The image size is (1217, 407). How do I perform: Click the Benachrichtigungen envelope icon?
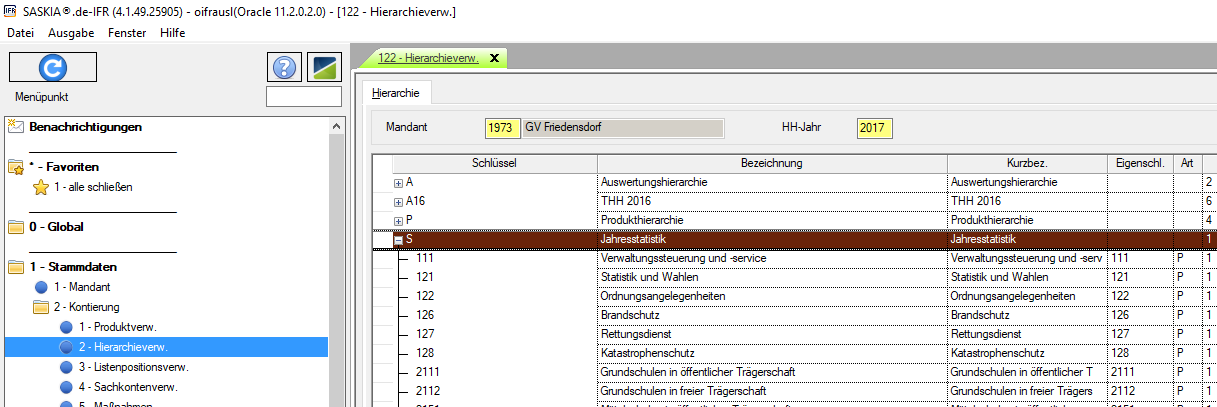(x=15, y=127)
